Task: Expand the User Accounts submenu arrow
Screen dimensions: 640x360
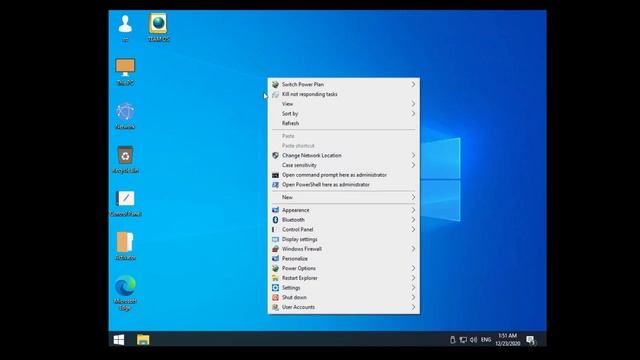Action: click(413, 307)
